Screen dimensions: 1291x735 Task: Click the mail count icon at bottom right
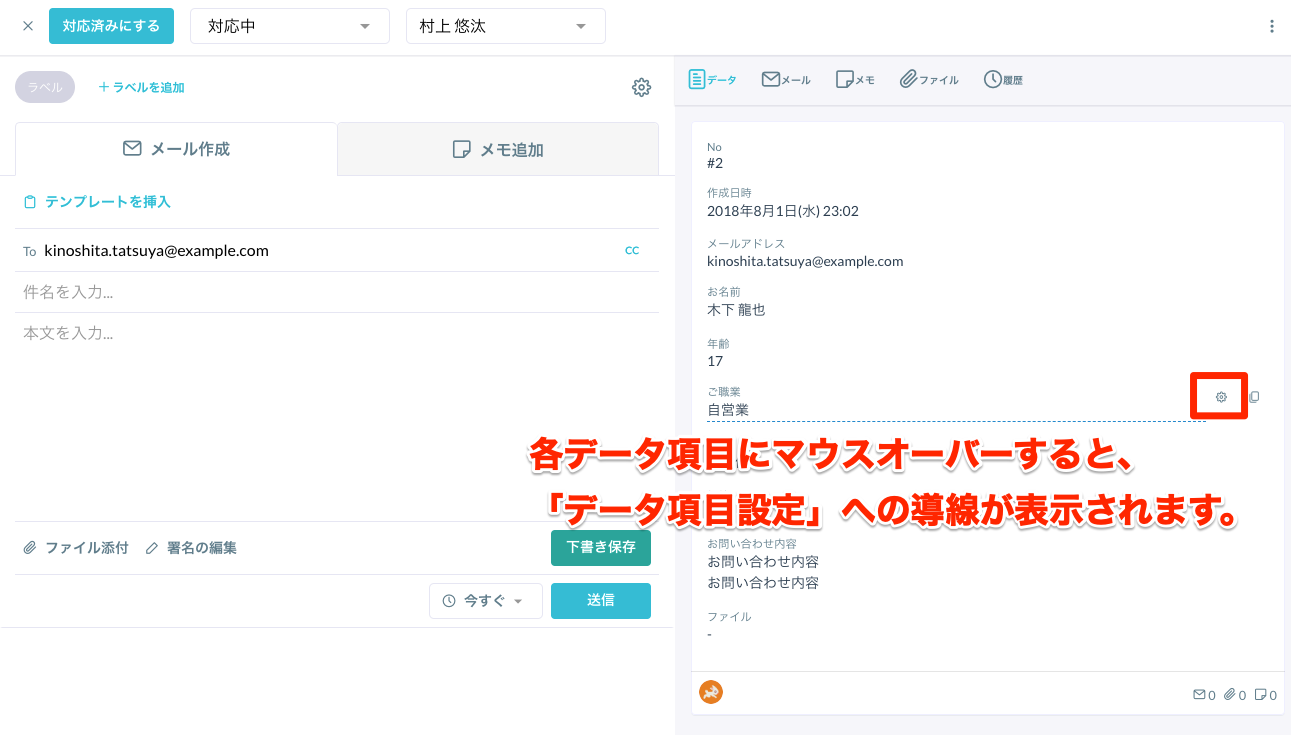1204,694
